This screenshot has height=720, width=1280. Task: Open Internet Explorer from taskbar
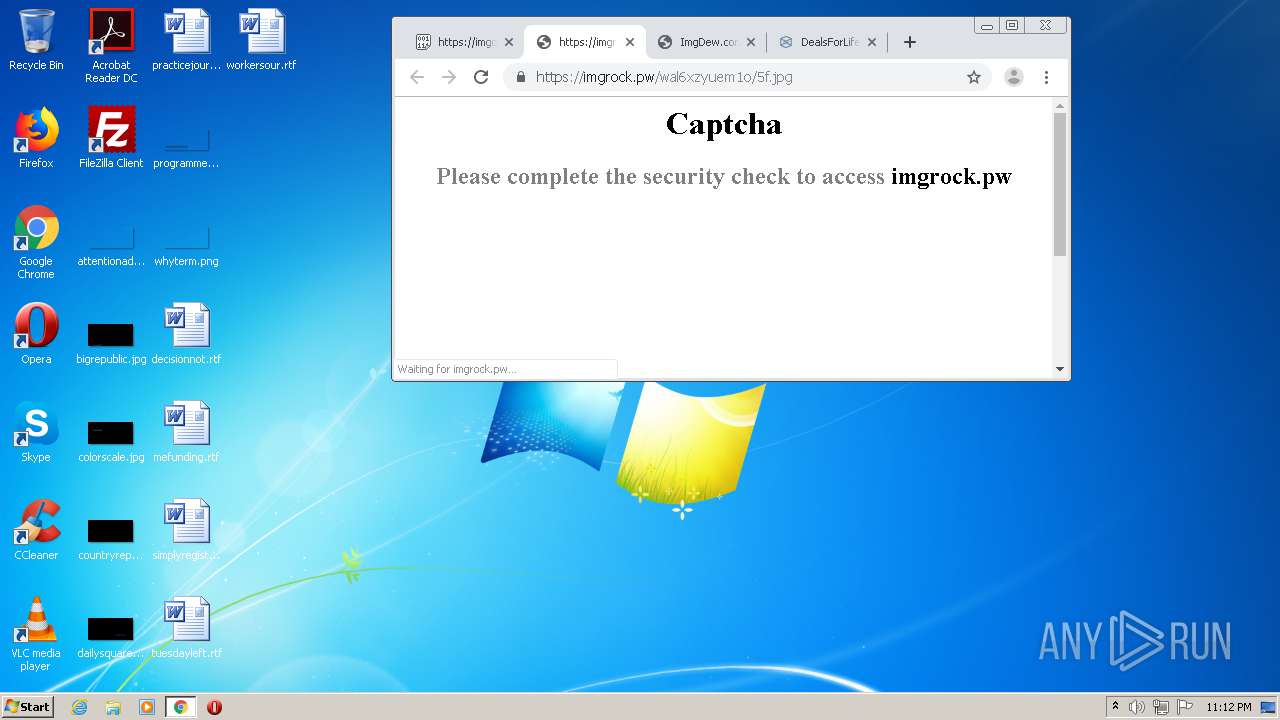tap(79, 707)
